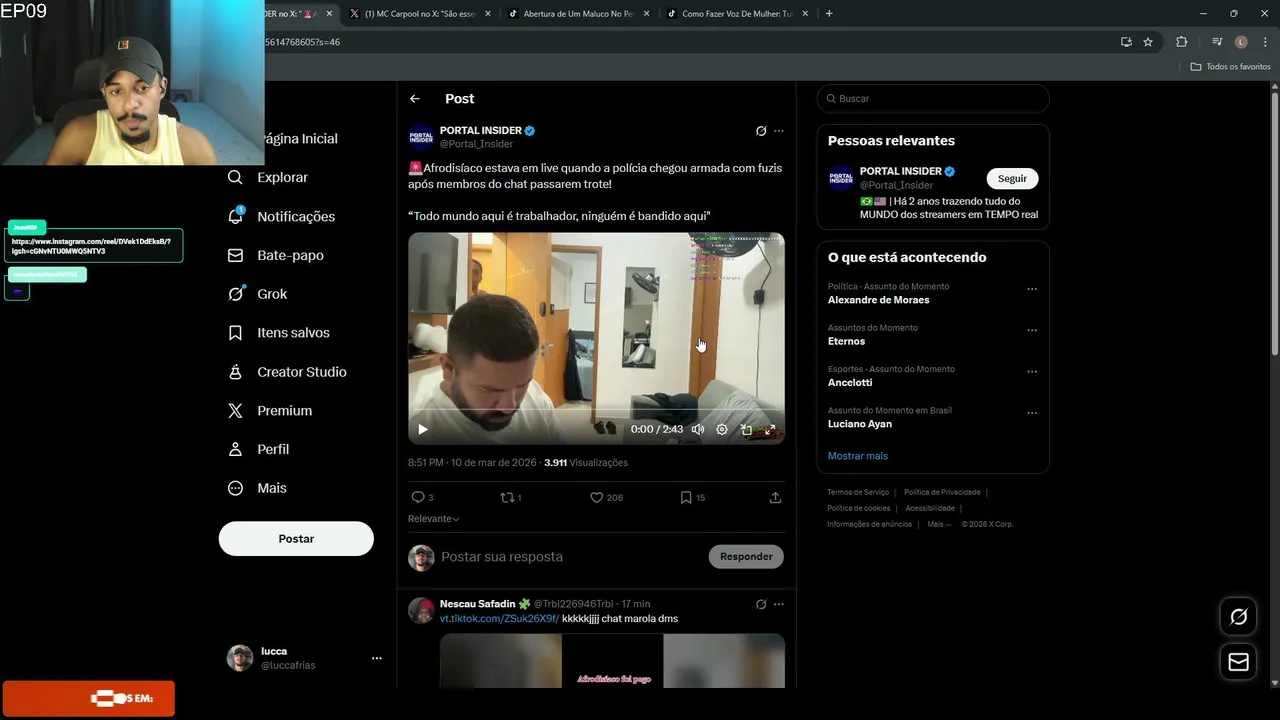Go back using the Post arrow
The width and height of the screenshot is (1280, 720).
(415, 99)
